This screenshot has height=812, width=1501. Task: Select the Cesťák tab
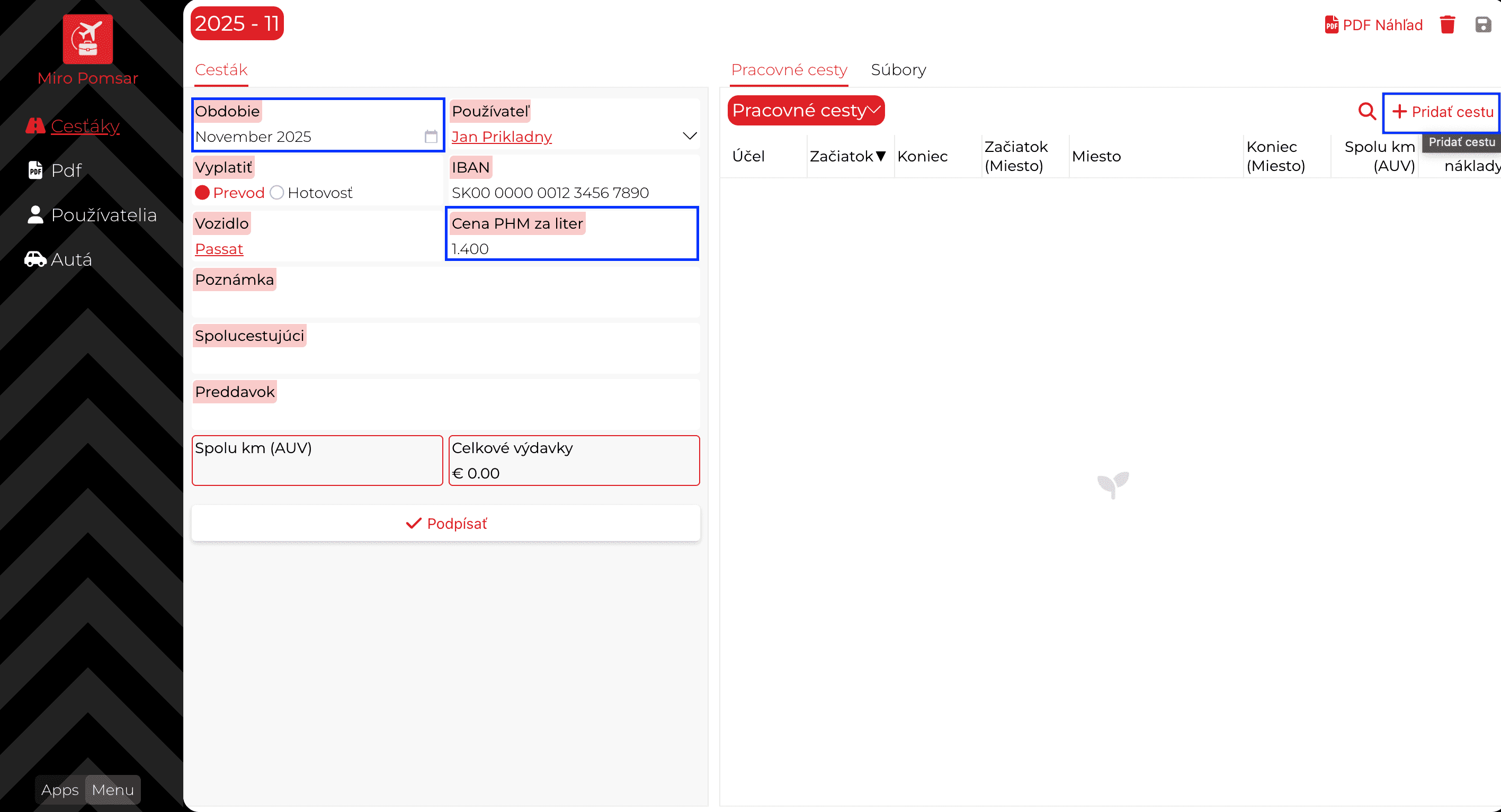pos(221,70)
